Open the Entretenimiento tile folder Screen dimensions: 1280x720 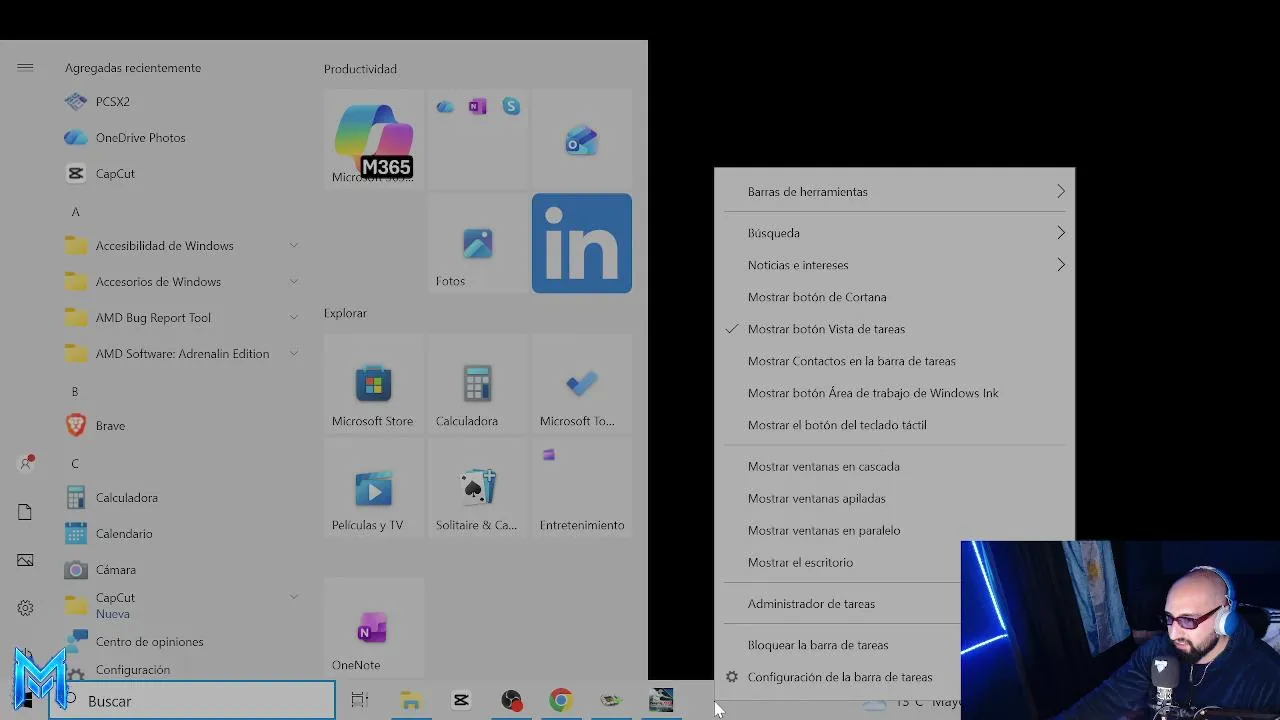(x=582, y=488)
